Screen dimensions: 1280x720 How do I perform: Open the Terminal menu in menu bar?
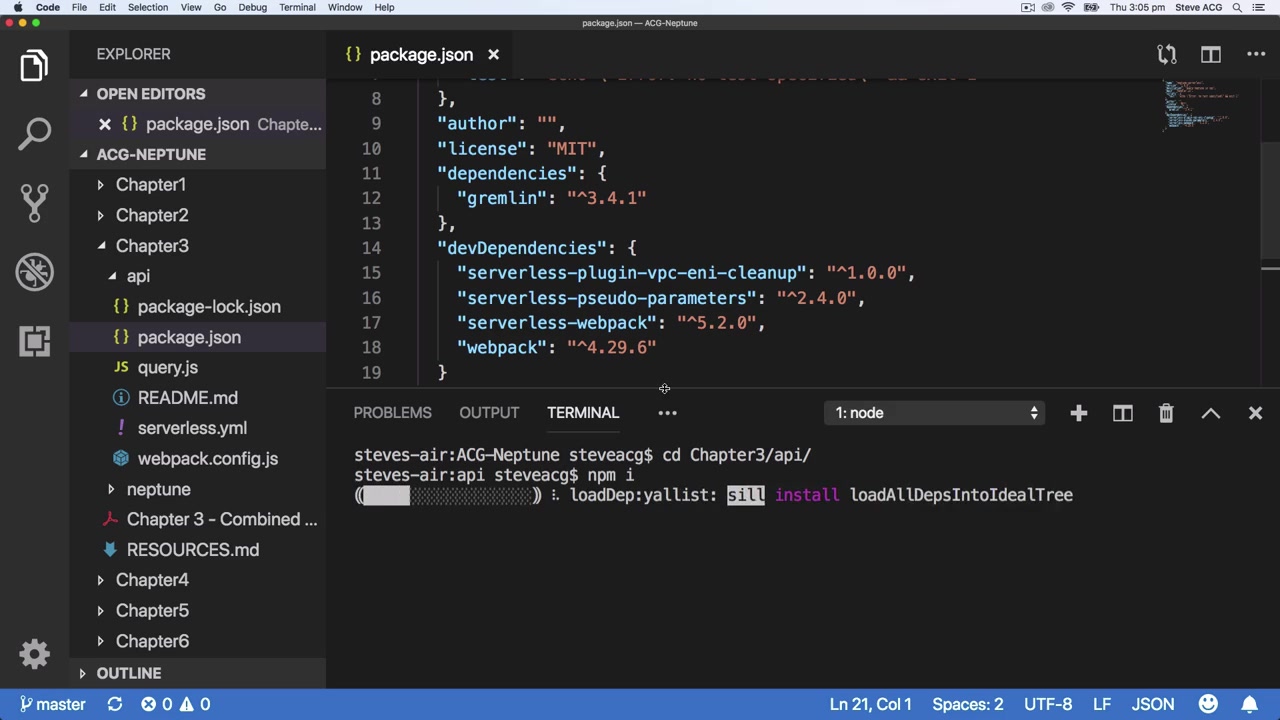pyautogui.click(x=297, y=7)
